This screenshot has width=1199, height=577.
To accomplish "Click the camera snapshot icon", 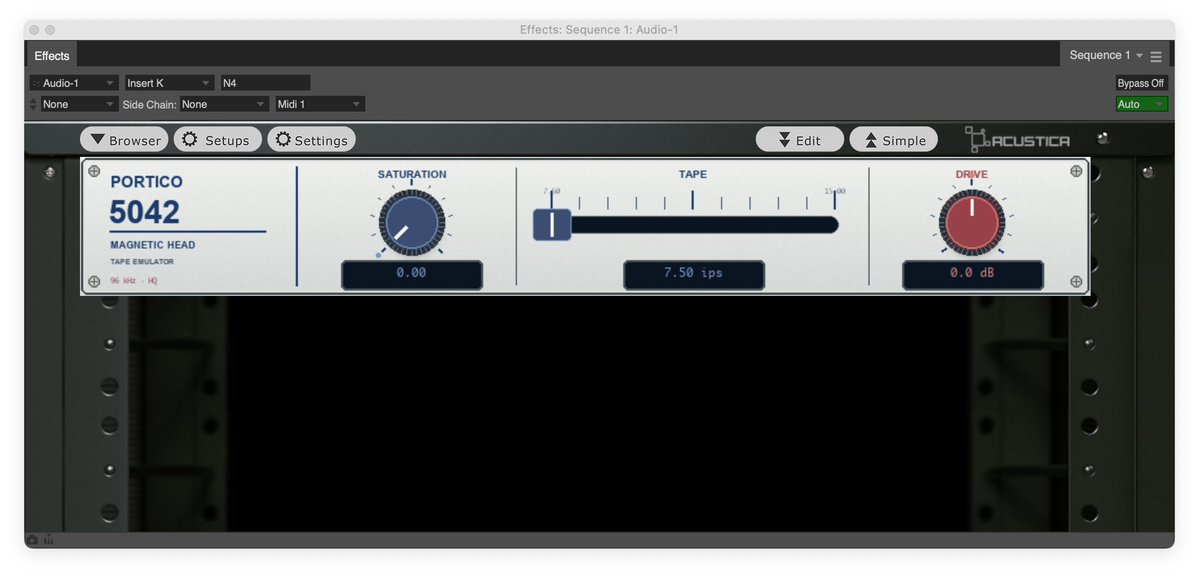I will 32,540.
